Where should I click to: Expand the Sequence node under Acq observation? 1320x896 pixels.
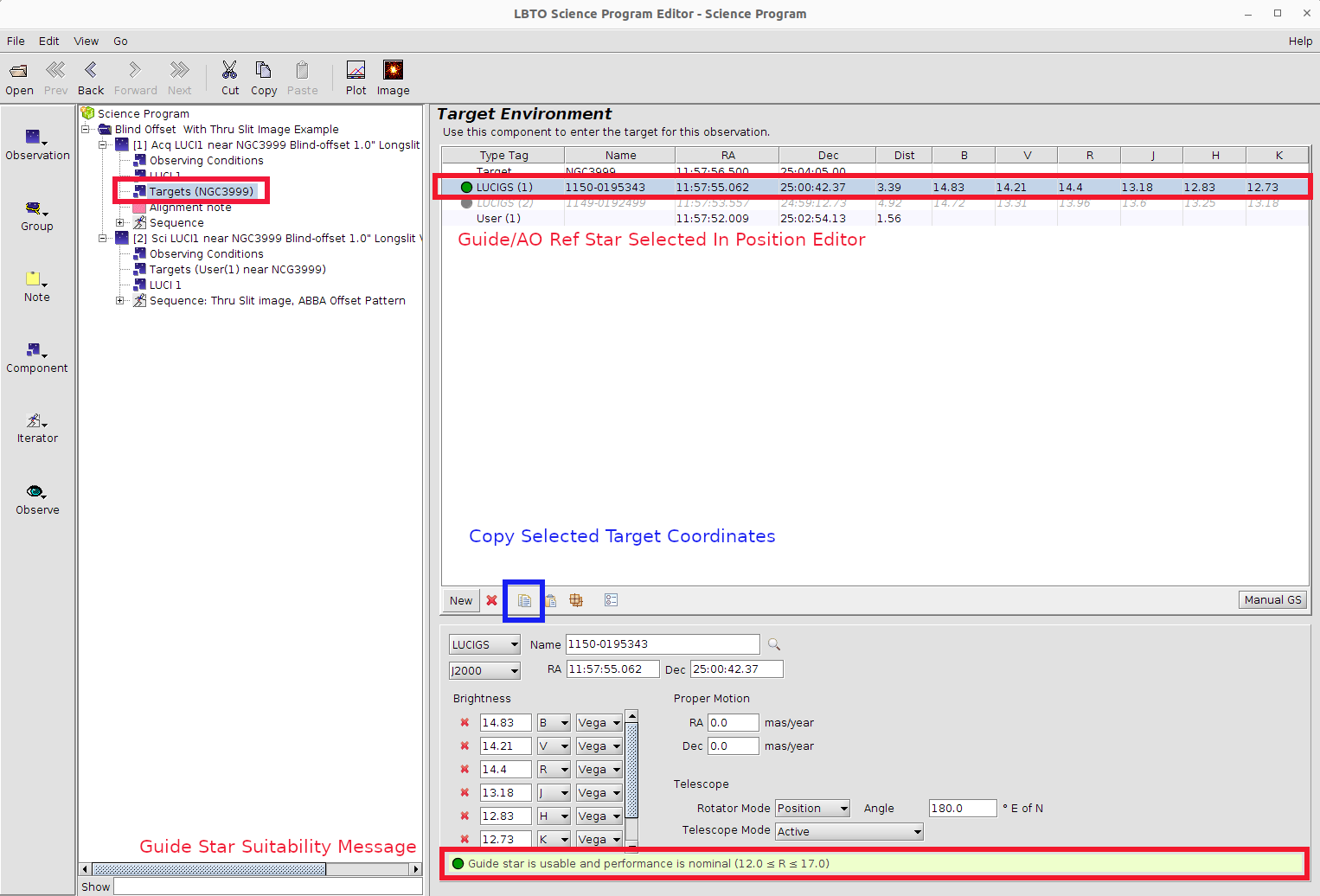point(120,223)
